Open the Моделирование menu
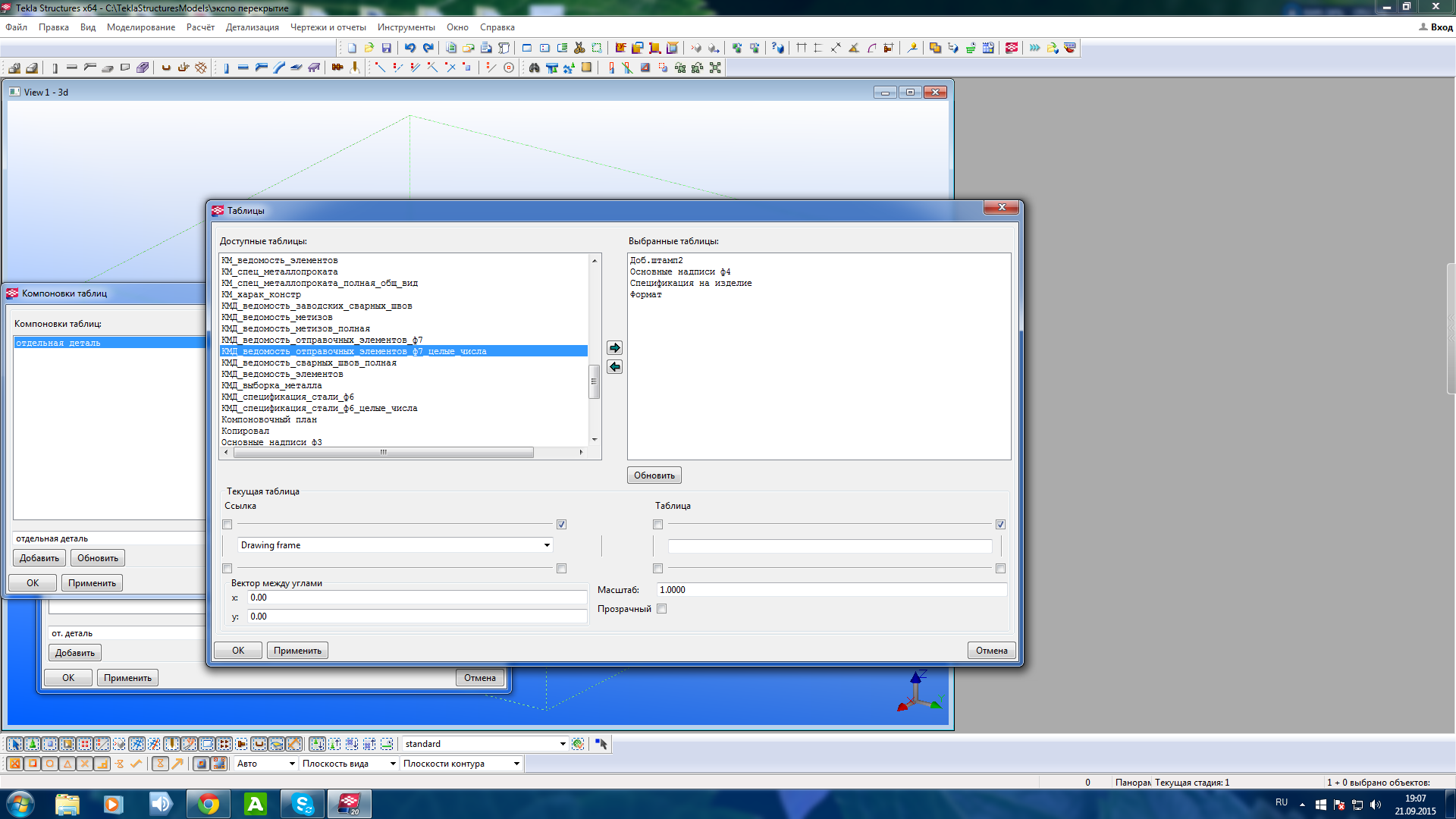Viewport: 1456px width, 819px height. coord(141,27)
